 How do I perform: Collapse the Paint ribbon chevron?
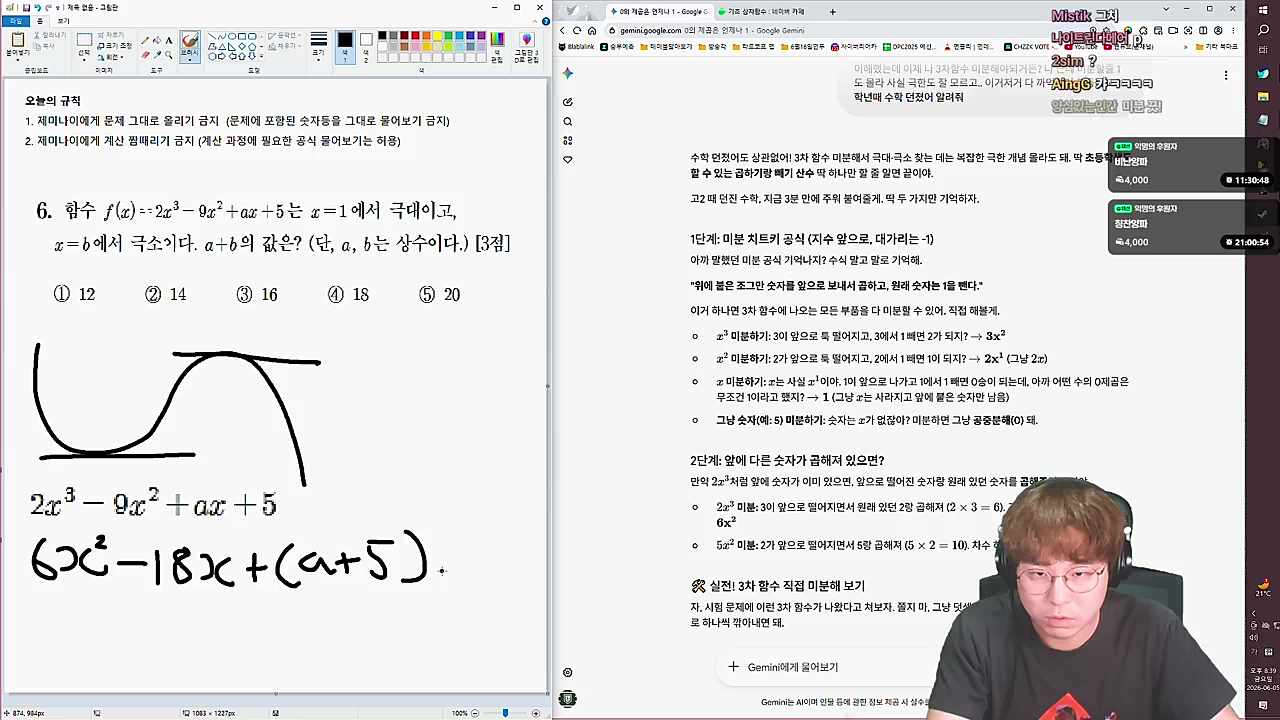535,21
